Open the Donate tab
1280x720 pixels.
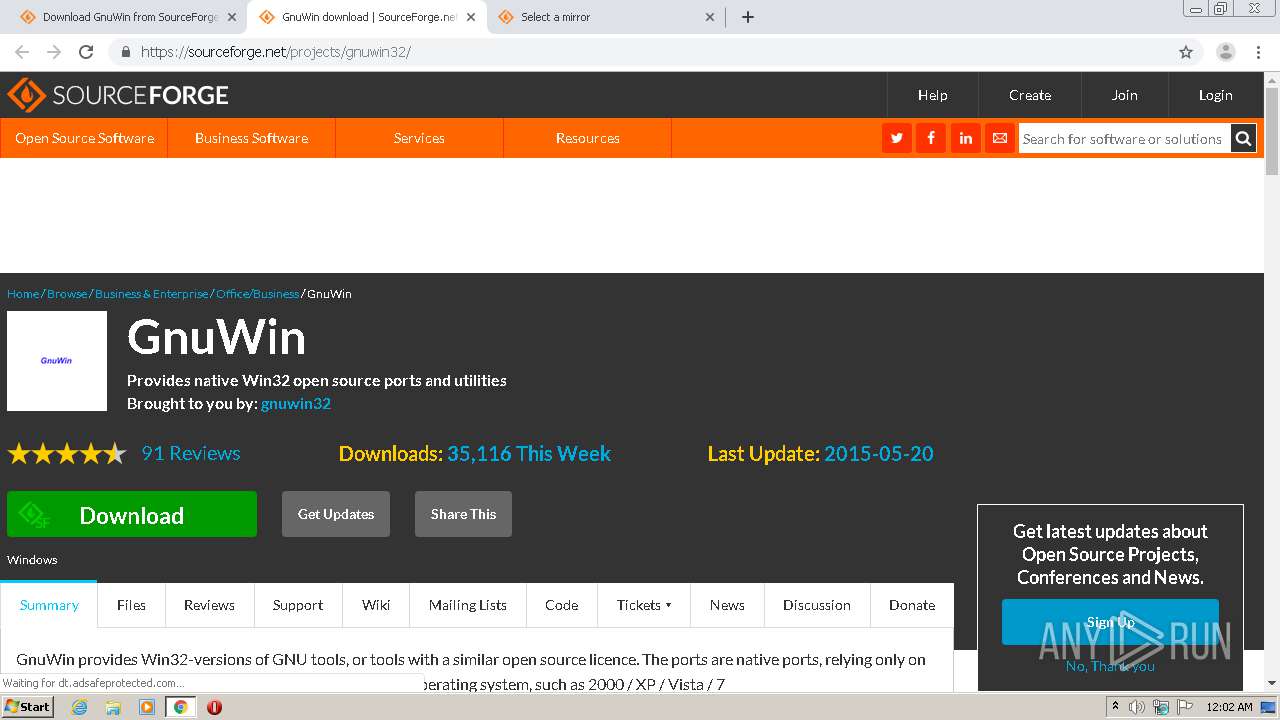click(912, 605)
